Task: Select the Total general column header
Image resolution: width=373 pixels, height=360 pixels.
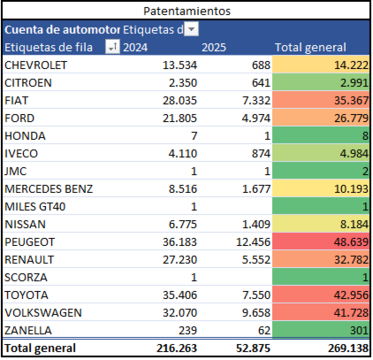Action: click(x=310, y=48)
